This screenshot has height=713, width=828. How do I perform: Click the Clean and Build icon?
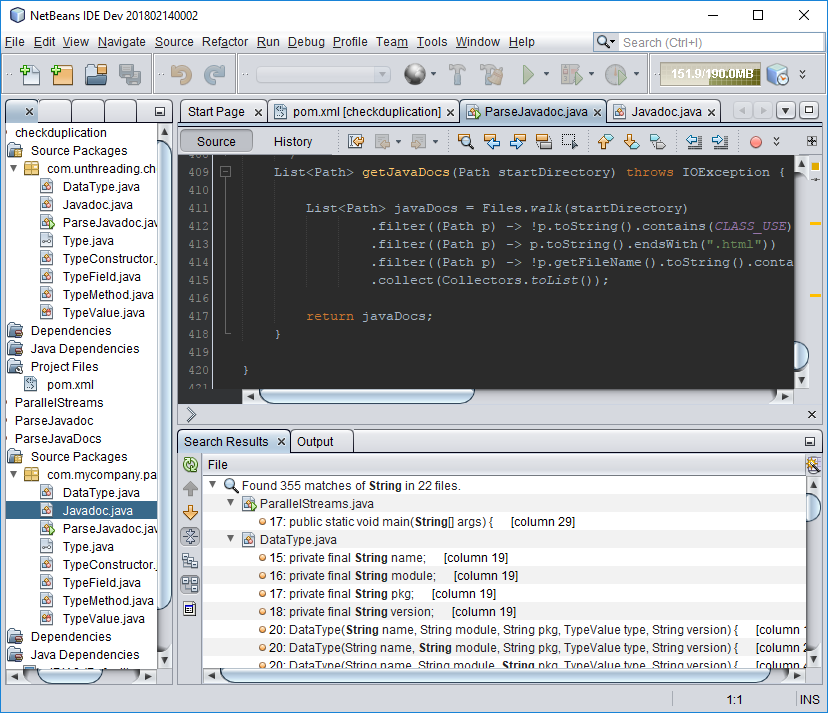click(492, 74)
